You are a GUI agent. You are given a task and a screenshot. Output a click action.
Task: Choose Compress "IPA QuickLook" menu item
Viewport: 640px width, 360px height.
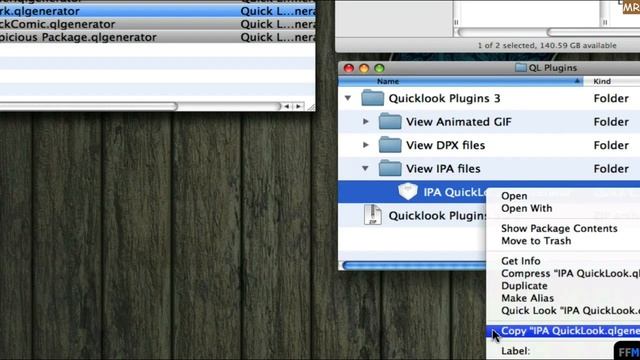point(570,273)
